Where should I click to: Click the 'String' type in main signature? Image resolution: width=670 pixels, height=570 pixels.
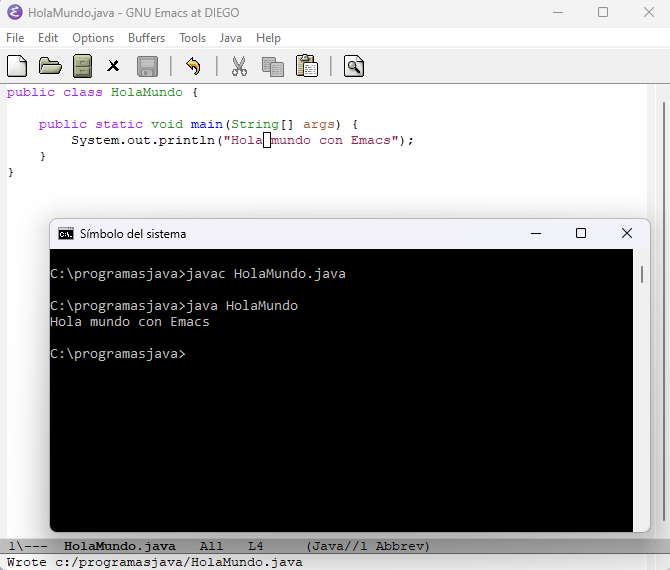255,125
